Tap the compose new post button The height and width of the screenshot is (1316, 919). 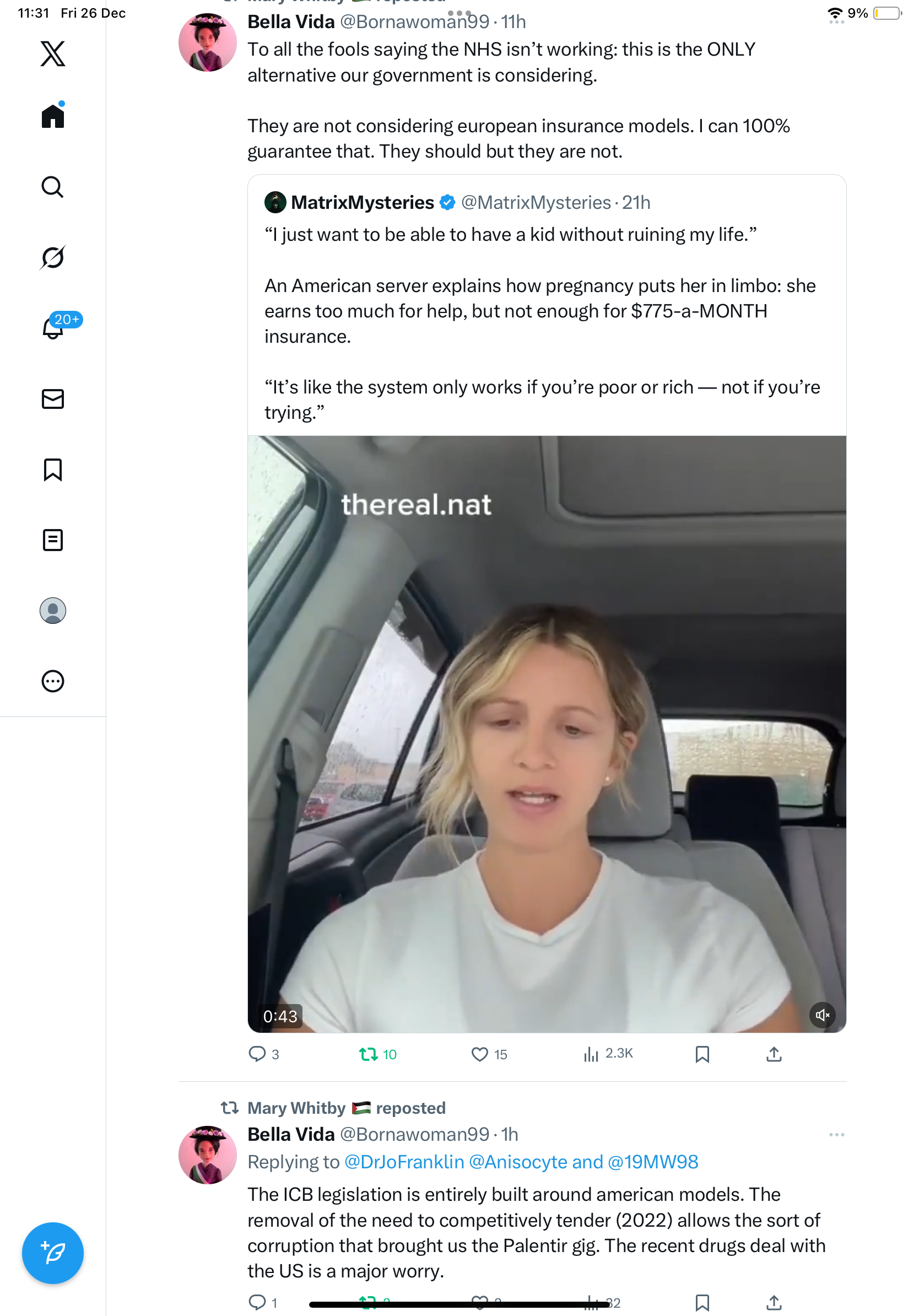click(x=53, y=1253)
